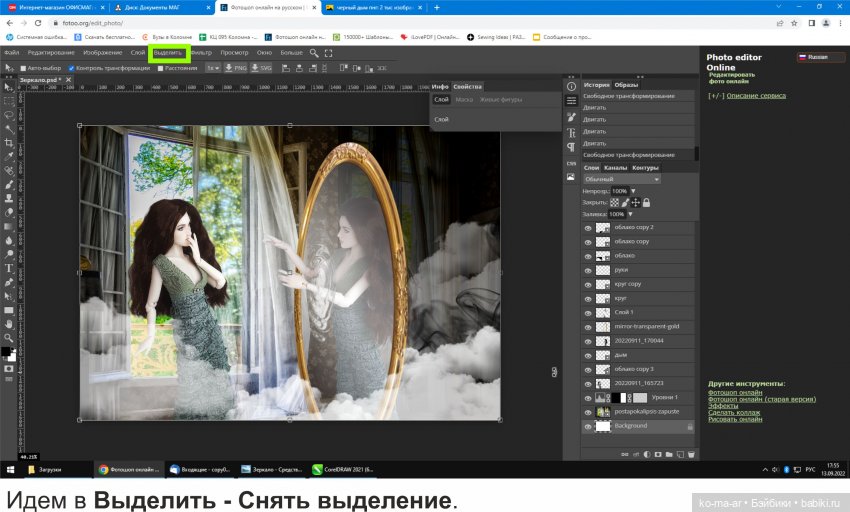Image resolution: width=850 pixels, height=512 pixels.
Task: Switch to the Контуры tab
Action: click(645, 168)
